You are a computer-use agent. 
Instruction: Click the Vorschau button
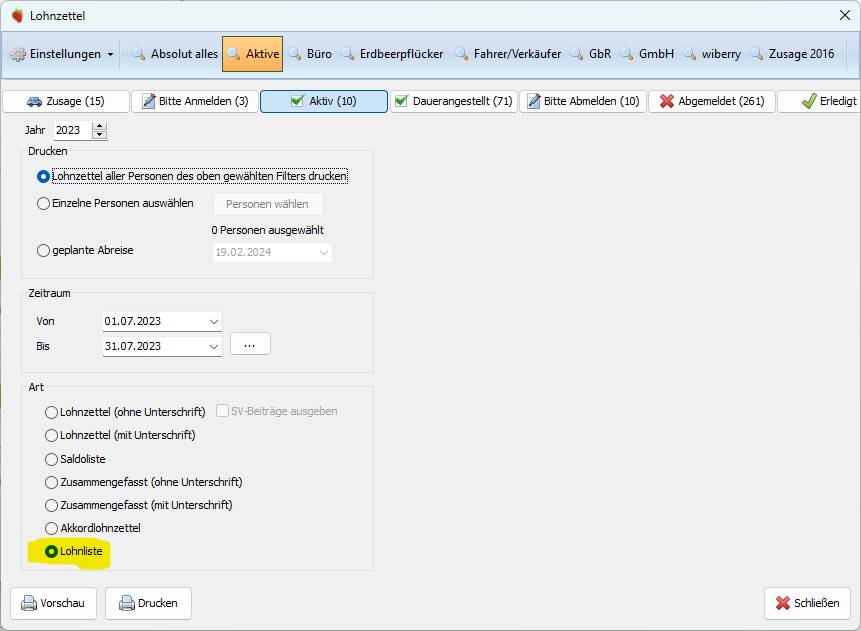(x=53, y=603)
